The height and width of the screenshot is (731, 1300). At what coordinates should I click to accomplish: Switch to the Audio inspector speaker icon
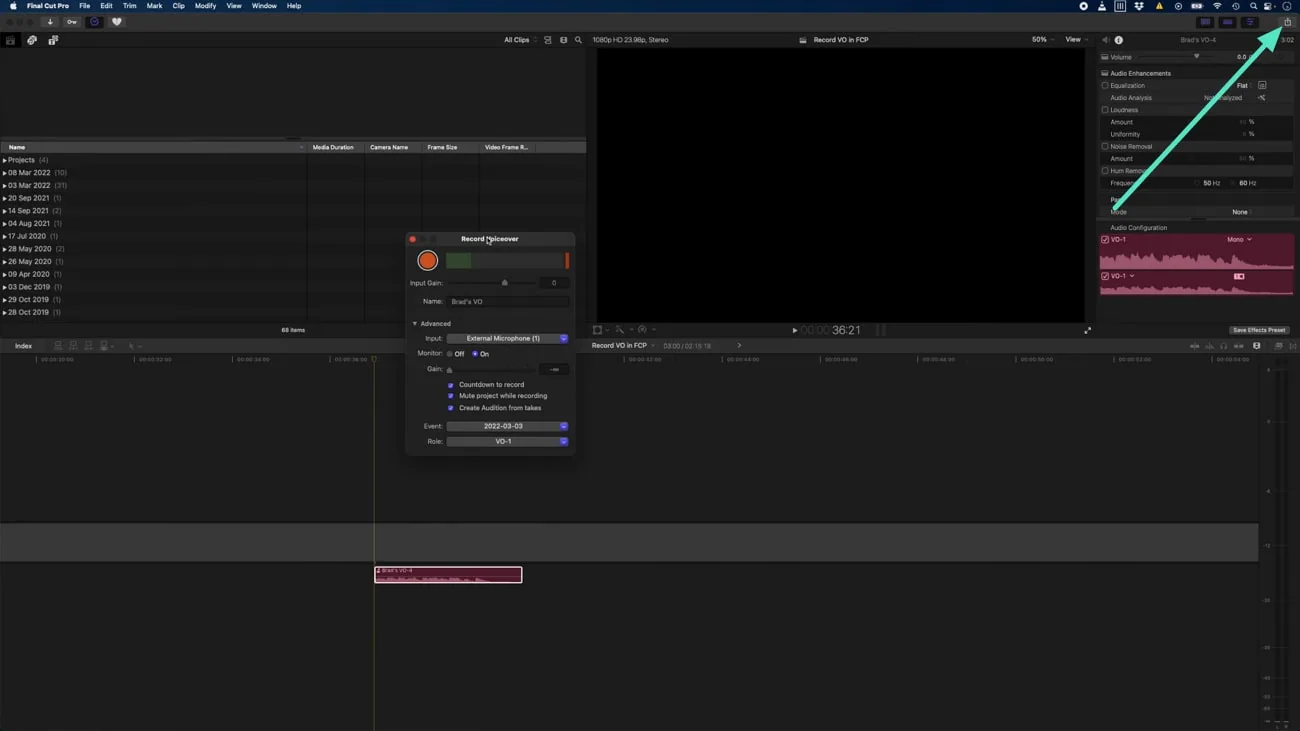(1105, 40)
